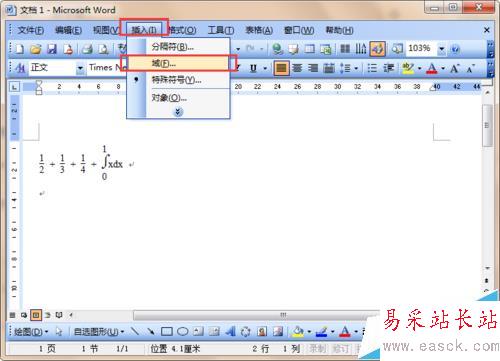This screenshot has width=500, height=361.
Task: Open the Style 正文 dropdown
Action: (x=80, y=68)
